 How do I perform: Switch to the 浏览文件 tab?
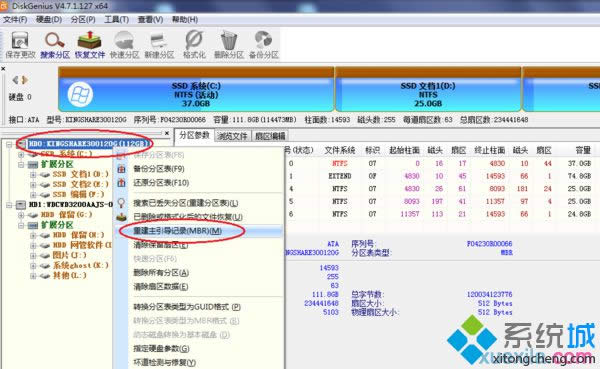click(232, 136)
